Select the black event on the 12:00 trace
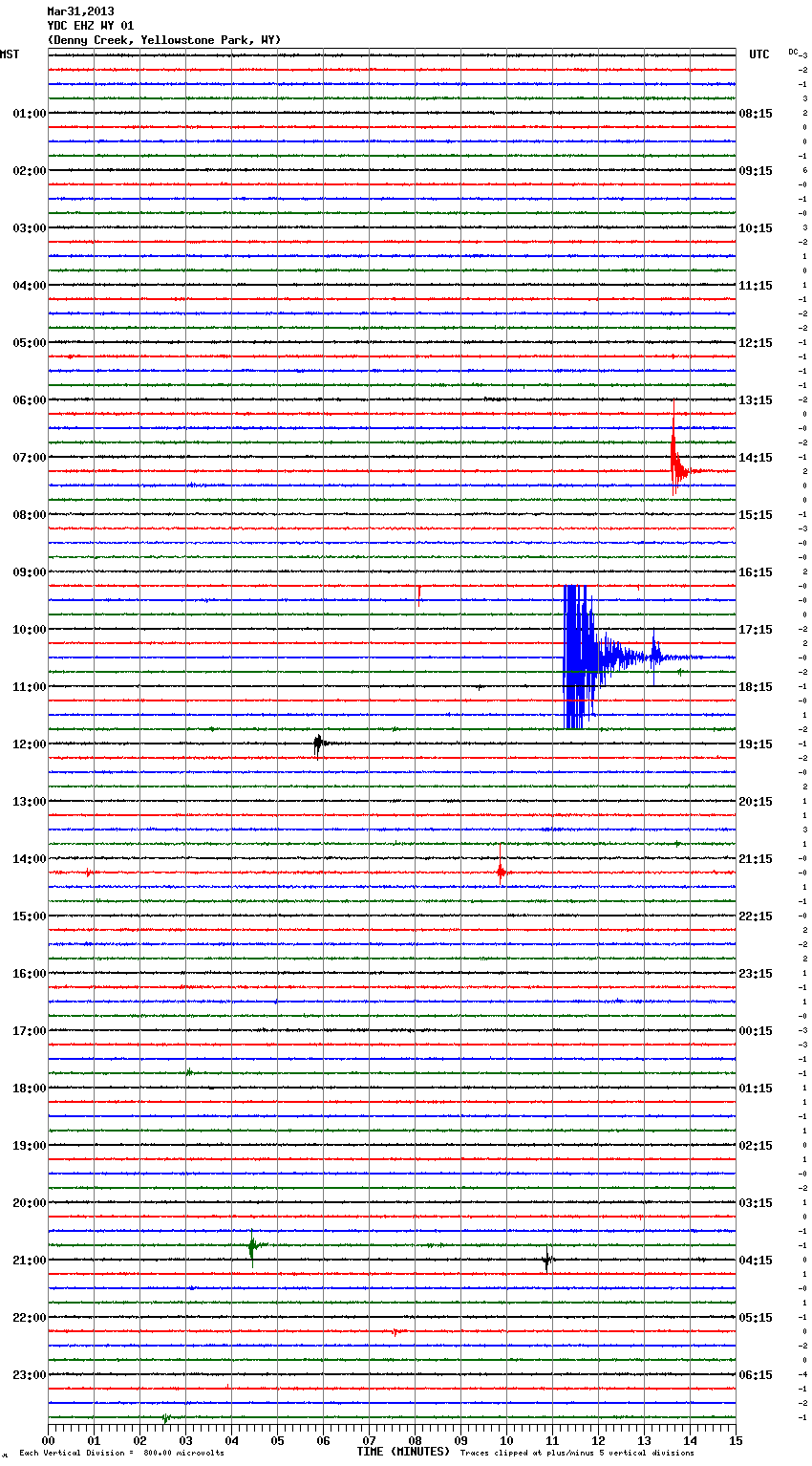Viewport: 812px width, 1466px height. tap(319, 744)
